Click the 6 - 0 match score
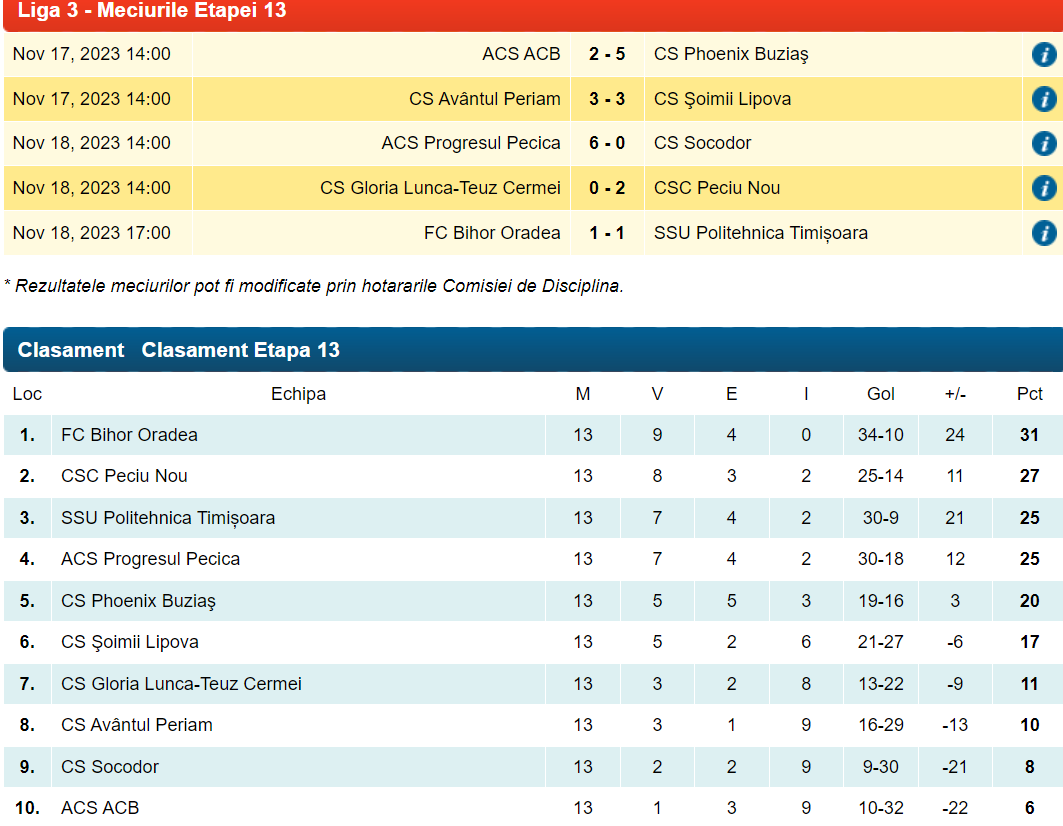1063x826 pixels. click(x=607, y=143)
